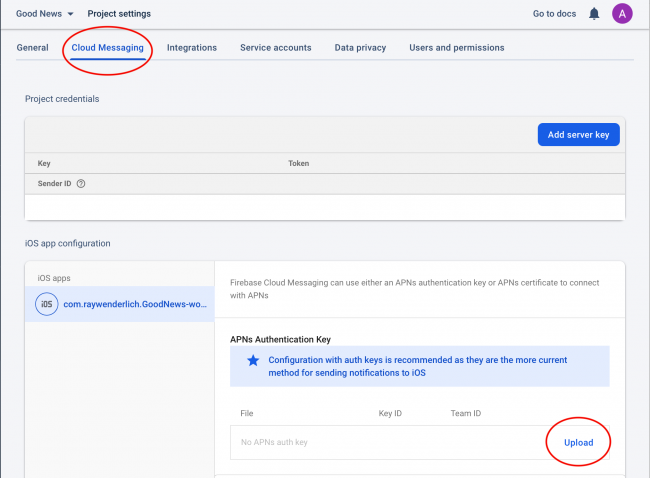Open the user account avatar
The image size is (650, 478).
coord(622,14)
